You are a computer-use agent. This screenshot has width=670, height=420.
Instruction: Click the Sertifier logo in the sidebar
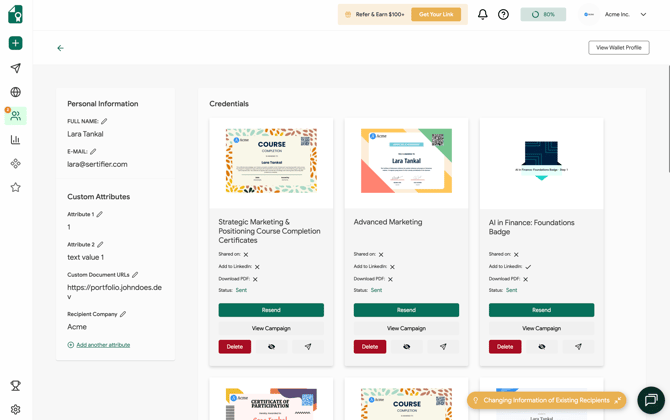tap(15, 14)
